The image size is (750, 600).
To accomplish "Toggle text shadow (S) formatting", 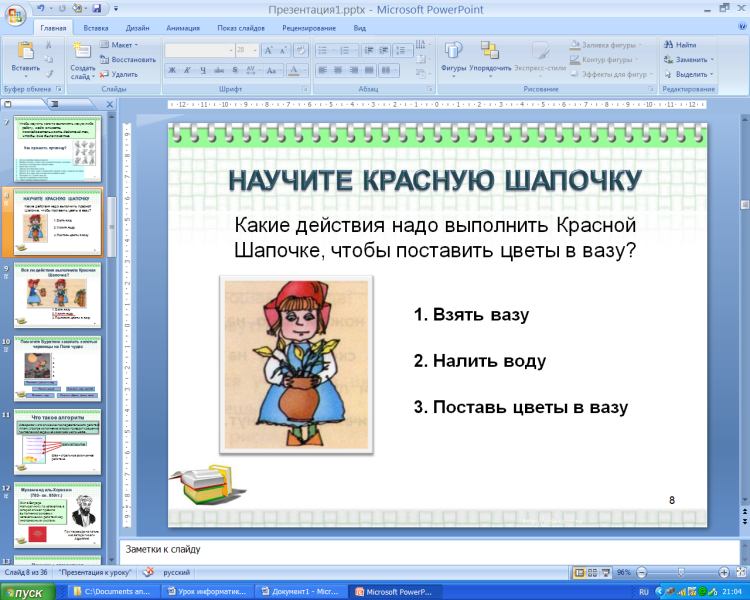I will (235, 70).
